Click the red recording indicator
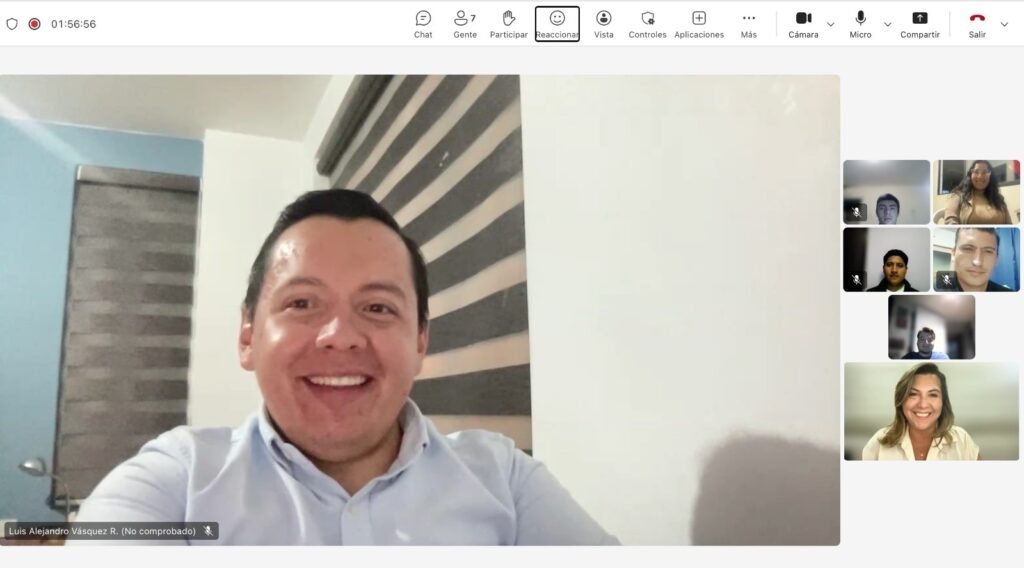Screen dimensions: 1024x568 [34, 24]
